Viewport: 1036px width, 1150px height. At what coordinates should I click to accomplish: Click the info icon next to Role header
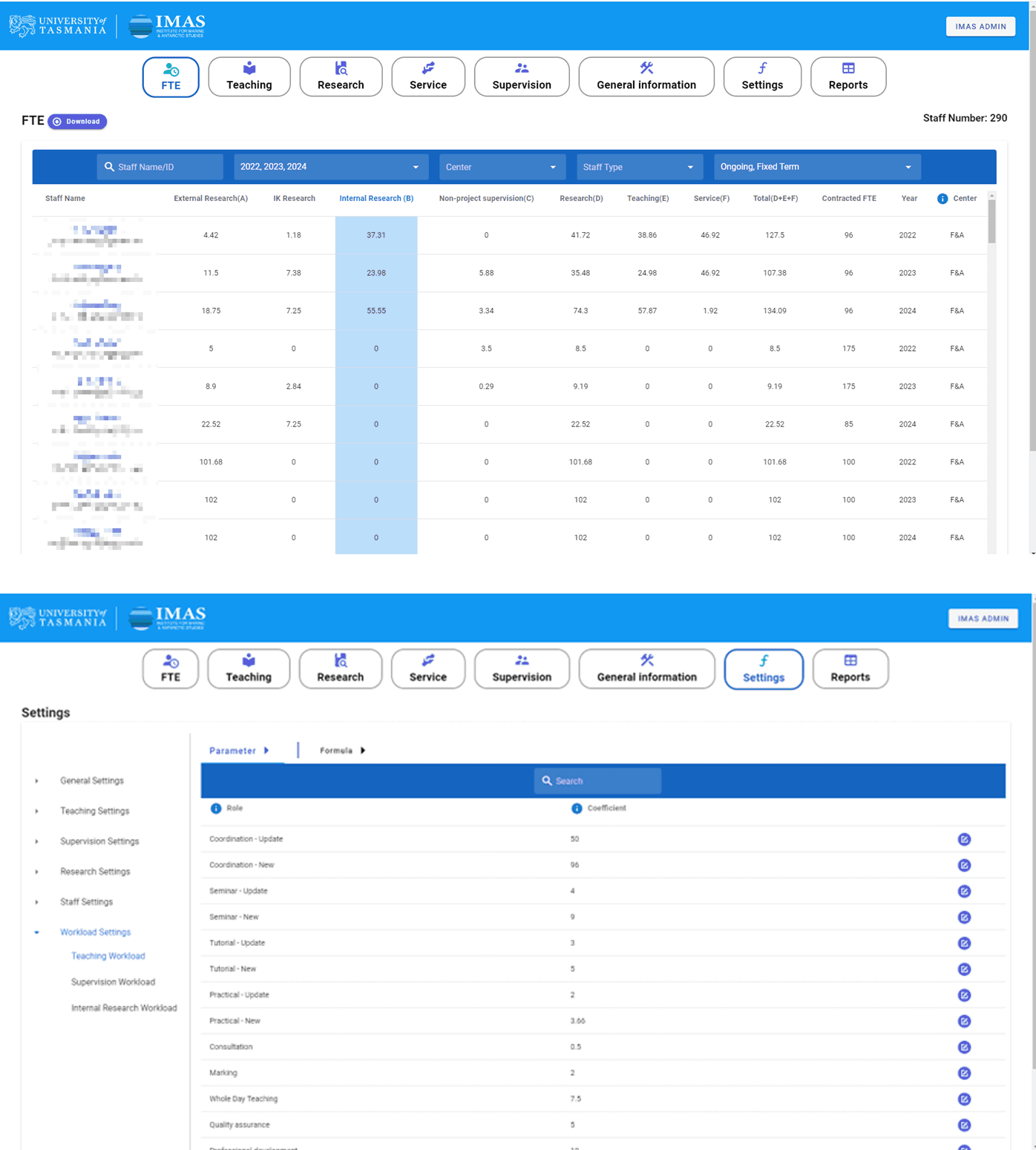[x=216, y=808]
